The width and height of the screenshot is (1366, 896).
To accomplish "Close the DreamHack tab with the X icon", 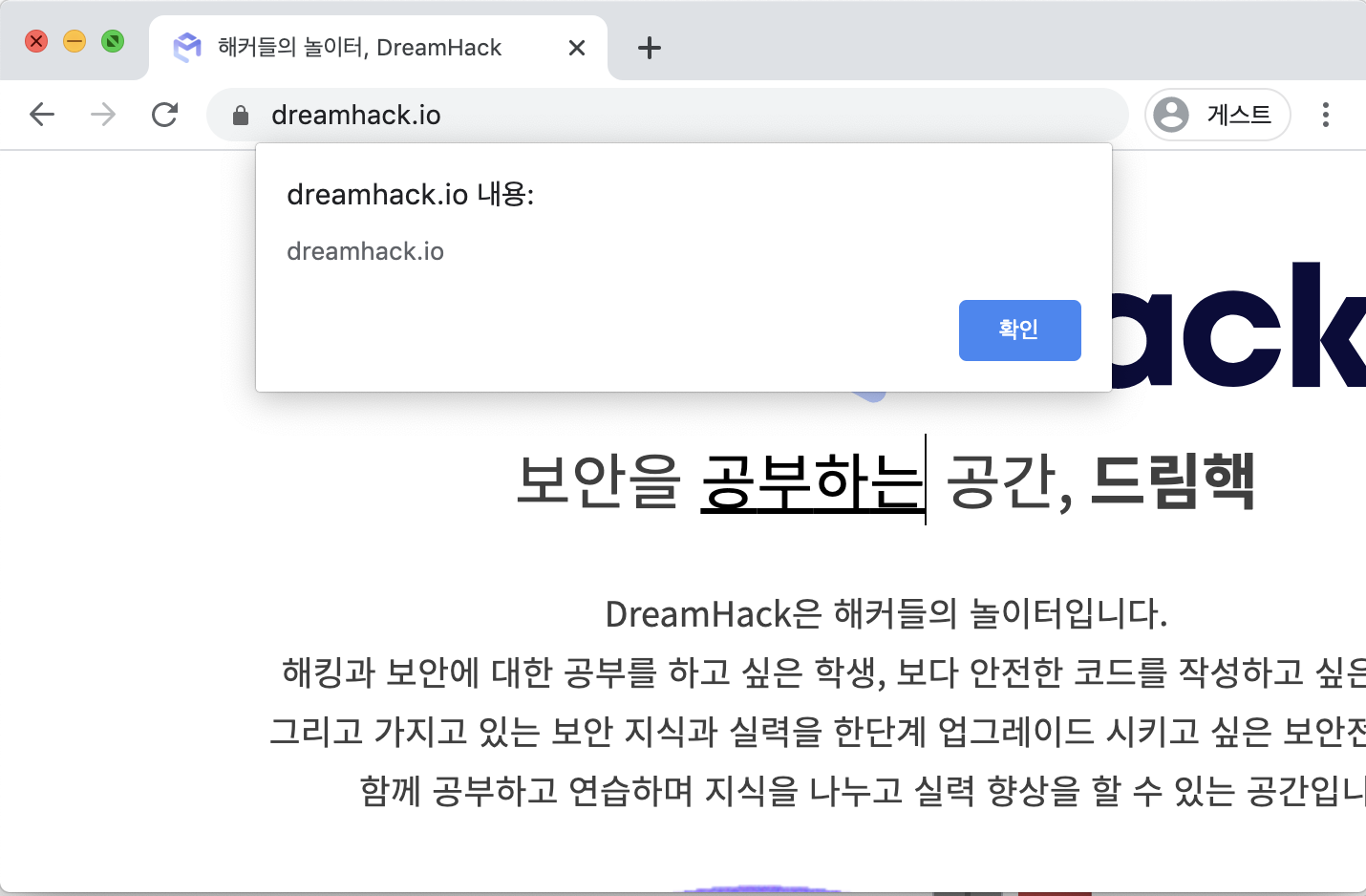I will pos(577,48).
